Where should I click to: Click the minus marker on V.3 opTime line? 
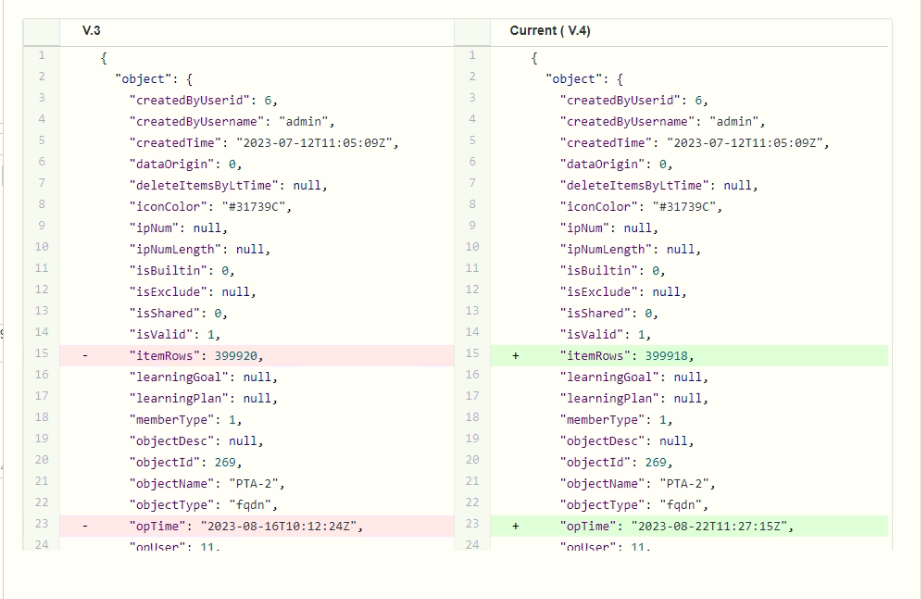pyautogui.click(x=84, y=526)
